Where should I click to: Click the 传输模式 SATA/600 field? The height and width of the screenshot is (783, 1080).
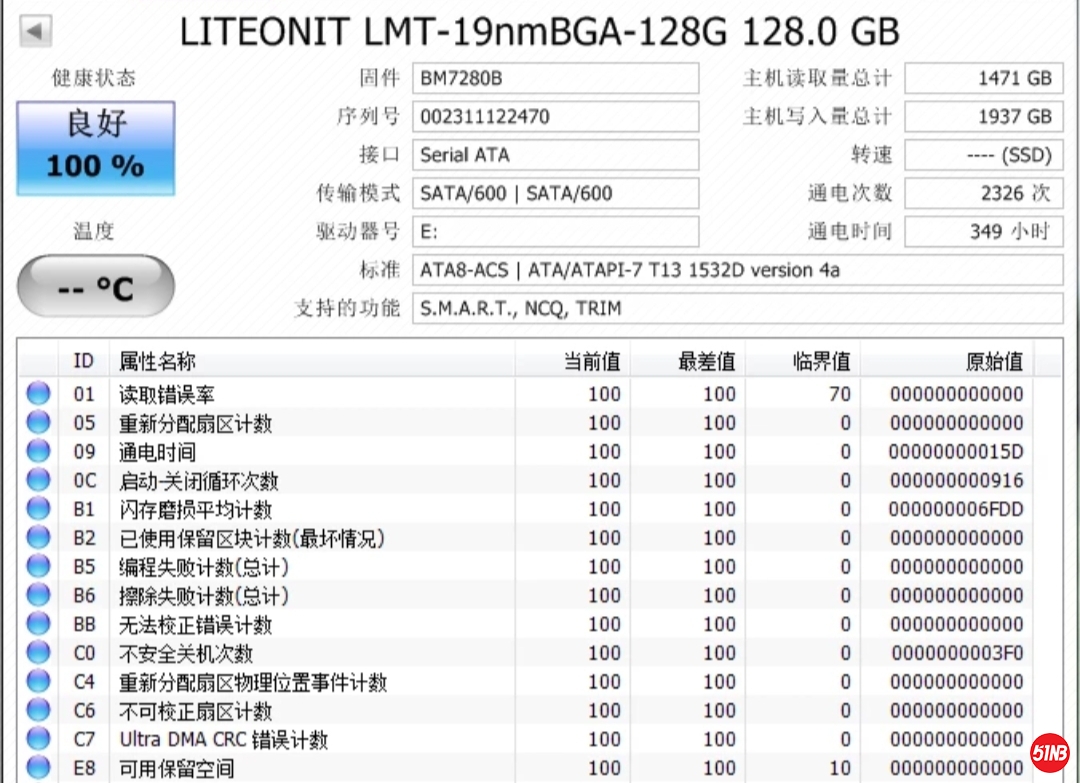pyautogui.click(x=555, y=193)
